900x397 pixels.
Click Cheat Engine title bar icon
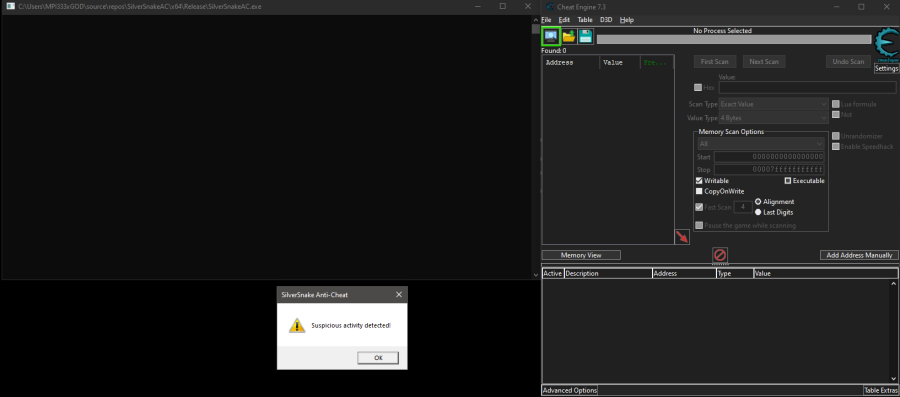point(550,6)
